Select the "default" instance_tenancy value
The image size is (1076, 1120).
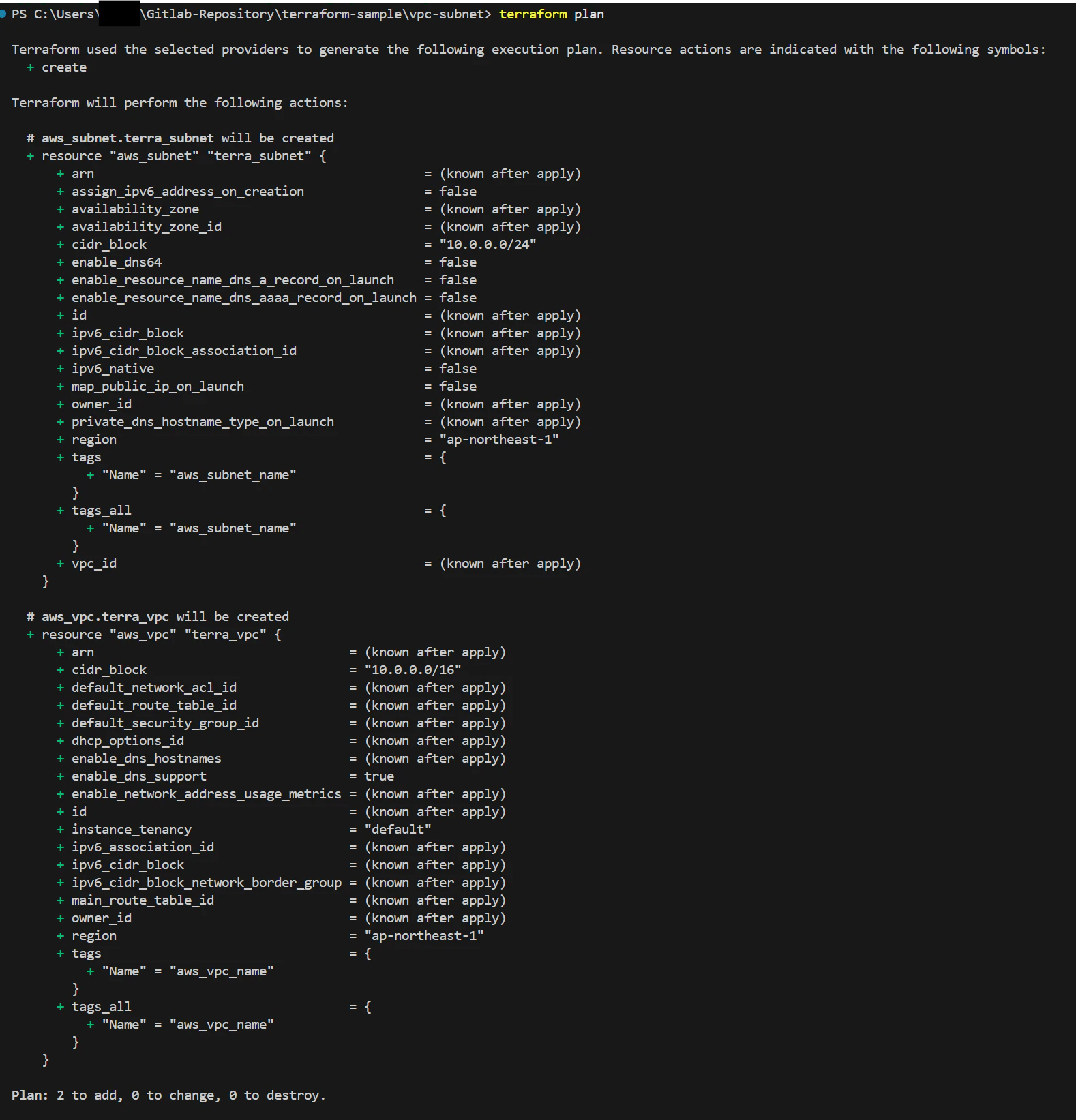(x=398, y=830)
